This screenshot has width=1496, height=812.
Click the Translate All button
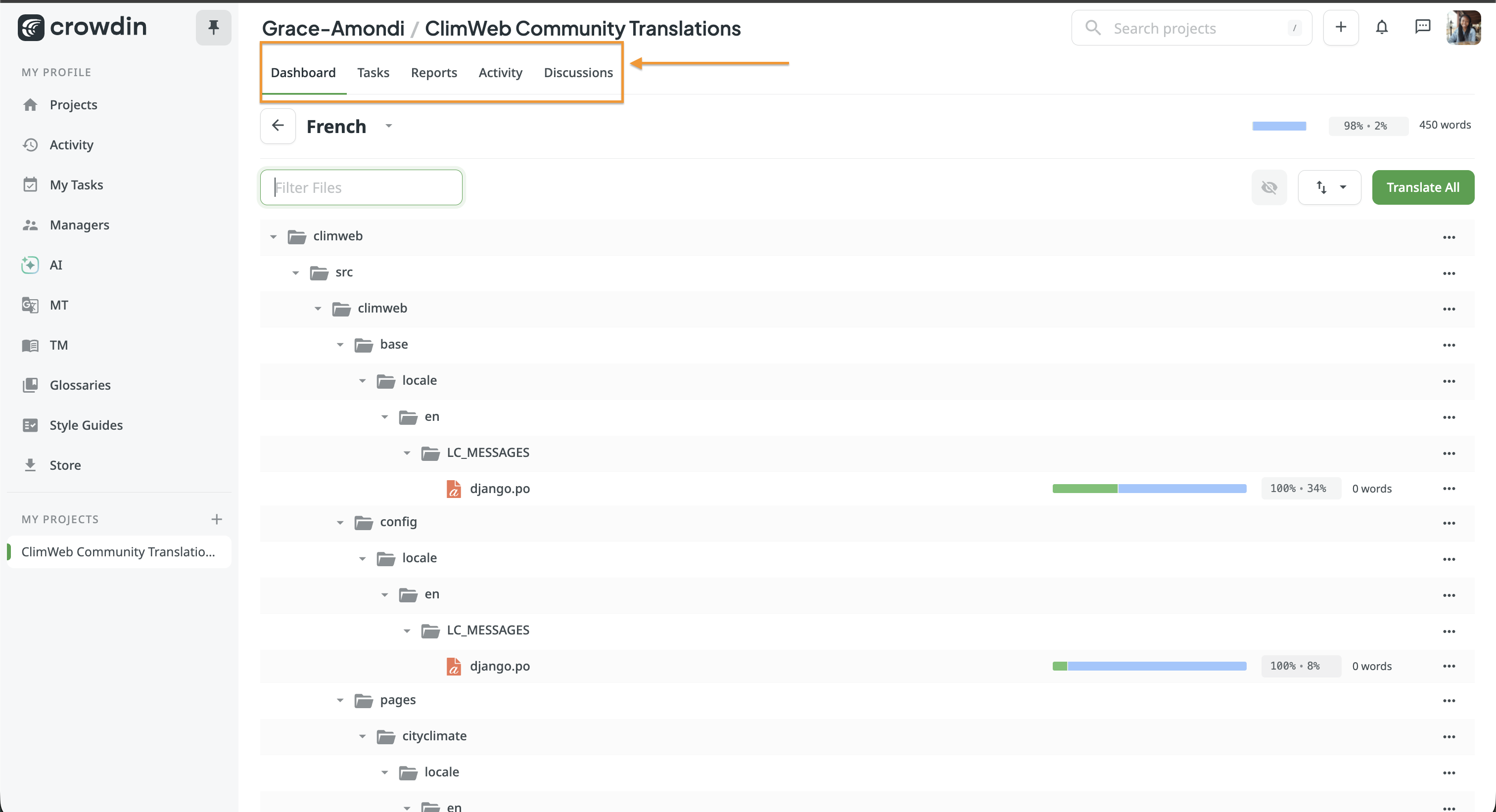pos(1423,187)
